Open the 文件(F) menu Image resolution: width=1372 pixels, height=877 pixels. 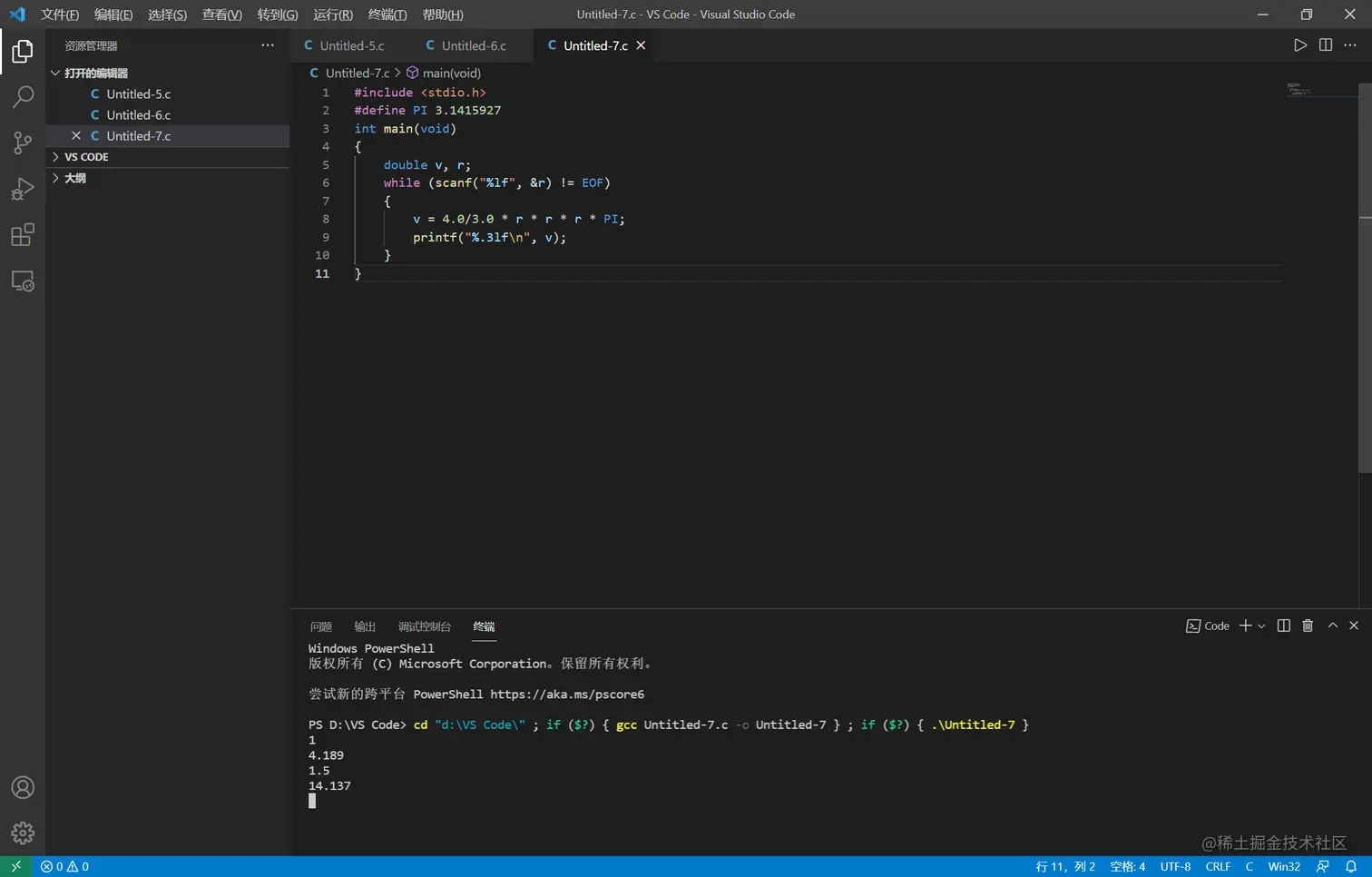[x=60, y=15]
